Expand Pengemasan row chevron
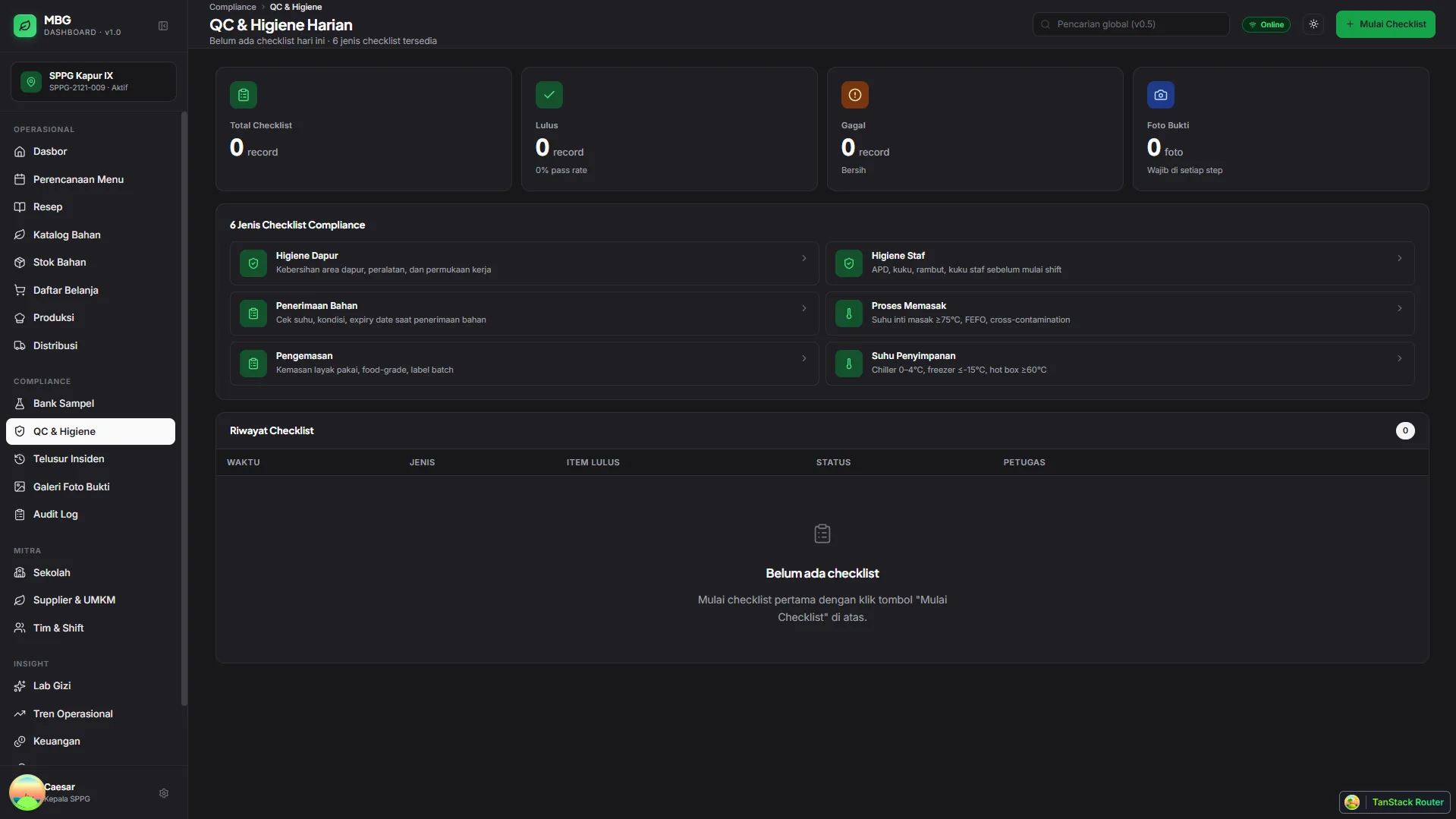This screenshot has height=819, width=1456. pos(804,358)
